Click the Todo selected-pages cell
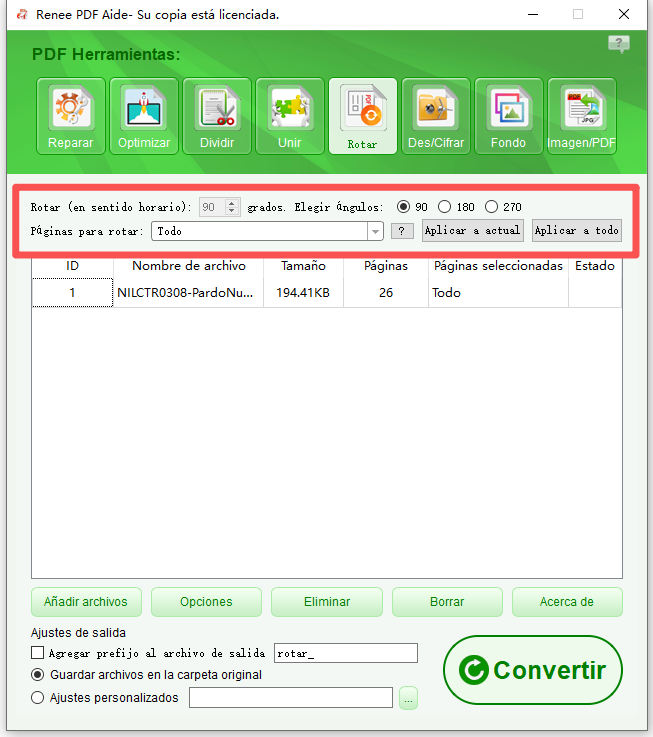653x737 pixels. click(x=498, y=293)
